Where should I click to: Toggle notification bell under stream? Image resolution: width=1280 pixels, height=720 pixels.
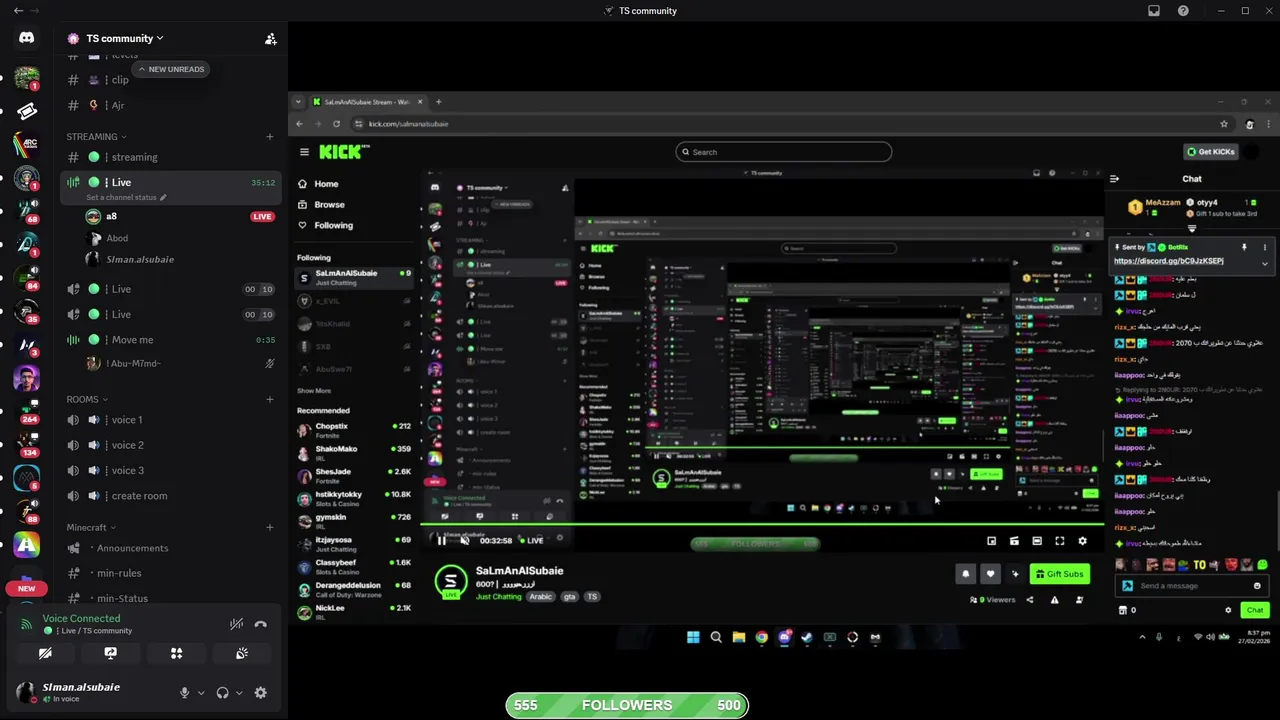(965, 574)
